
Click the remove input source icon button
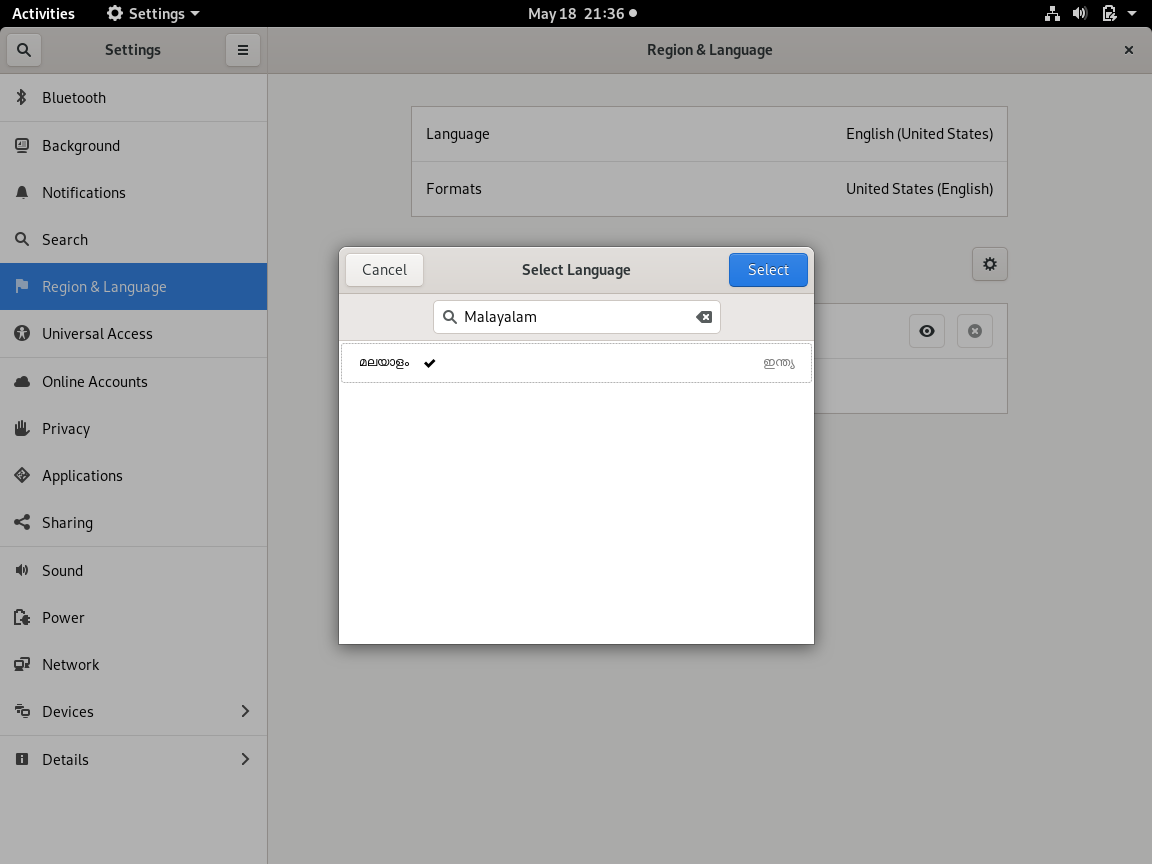[x=974, y=331]
